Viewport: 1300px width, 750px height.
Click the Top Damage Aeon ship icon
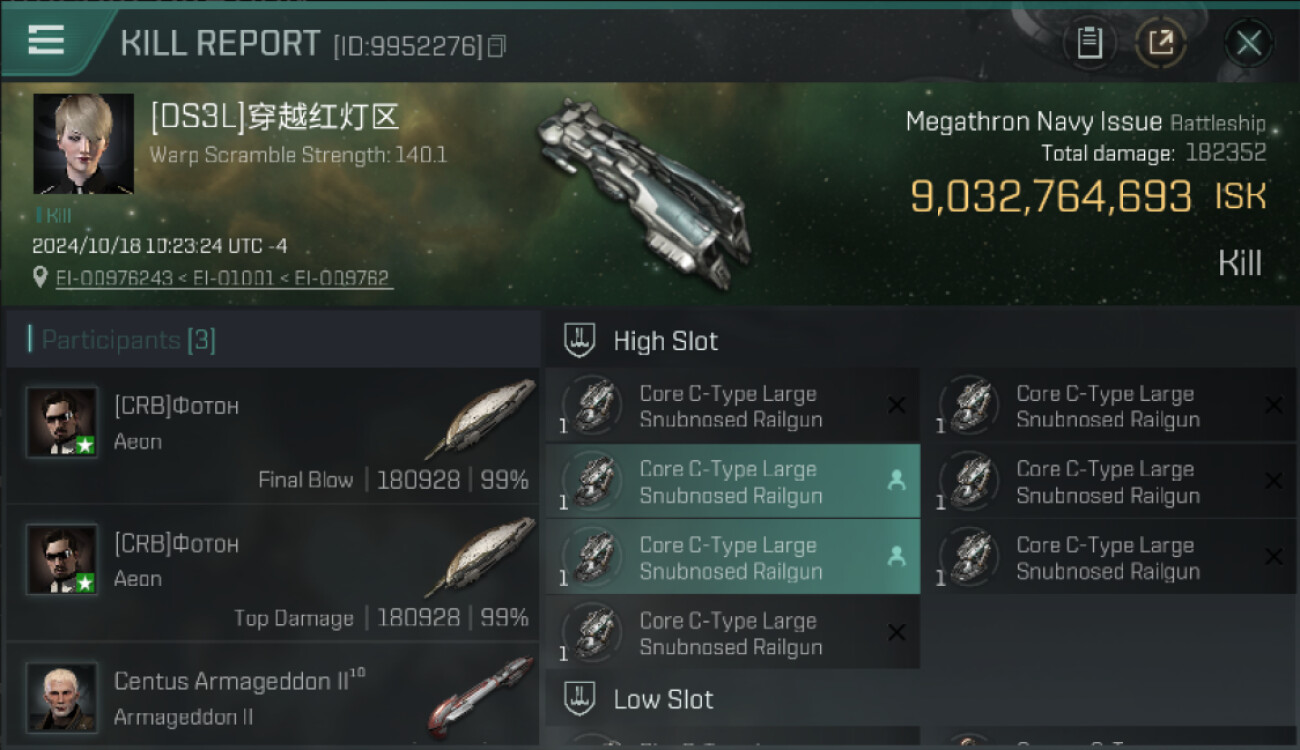click(x=480, y=556)
